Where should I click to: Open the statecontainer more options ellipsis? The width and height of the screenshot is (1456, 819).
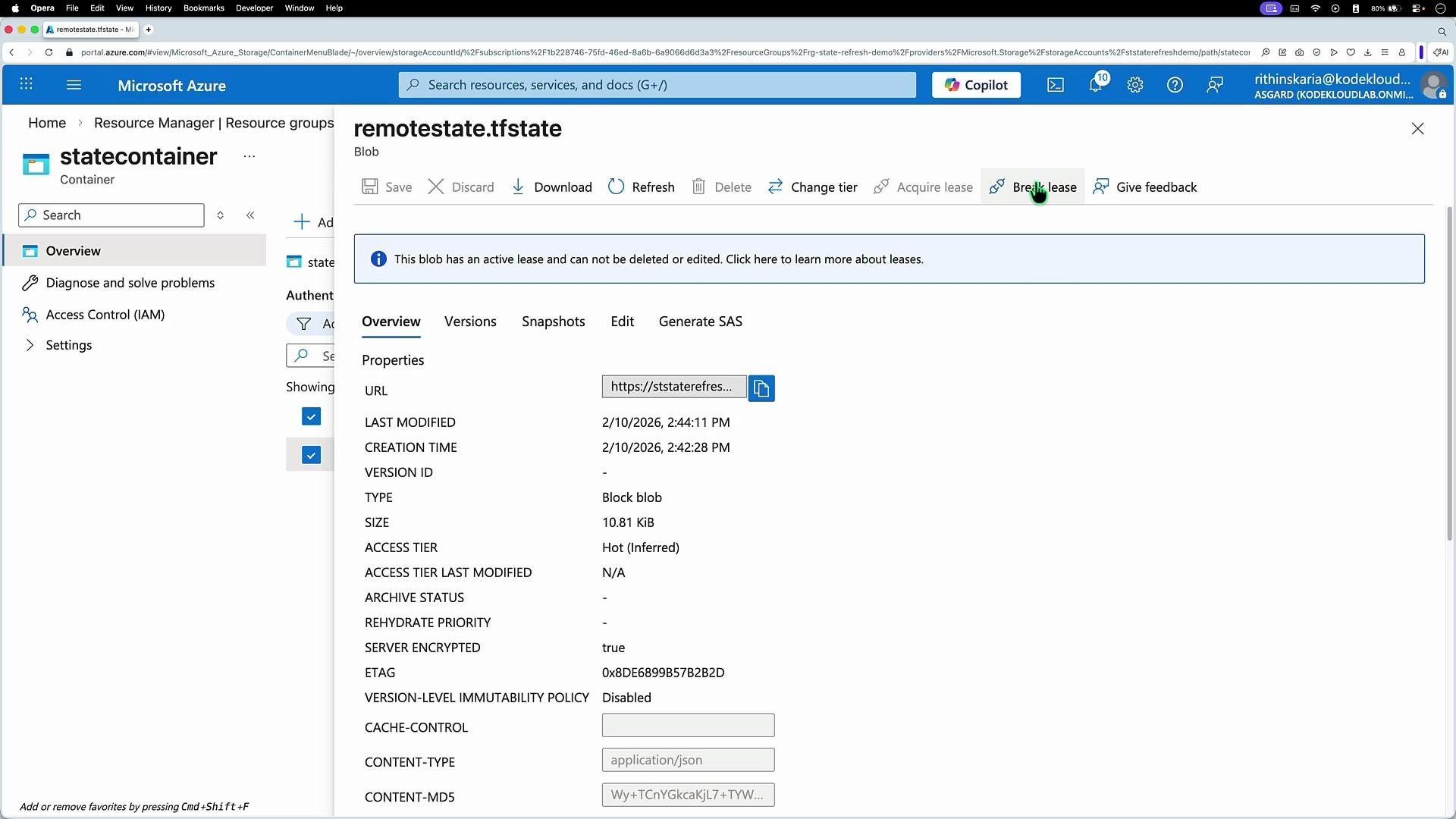[x=249, y=156]
